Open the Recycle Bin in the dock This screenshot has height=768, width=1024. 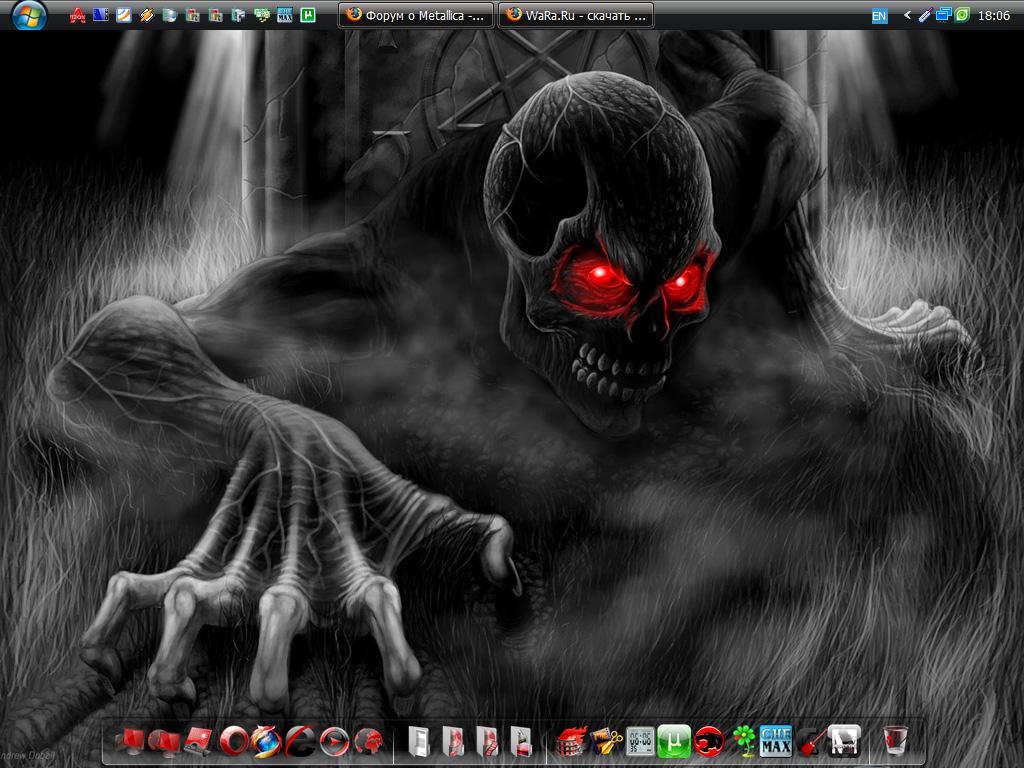click(895, 741)
